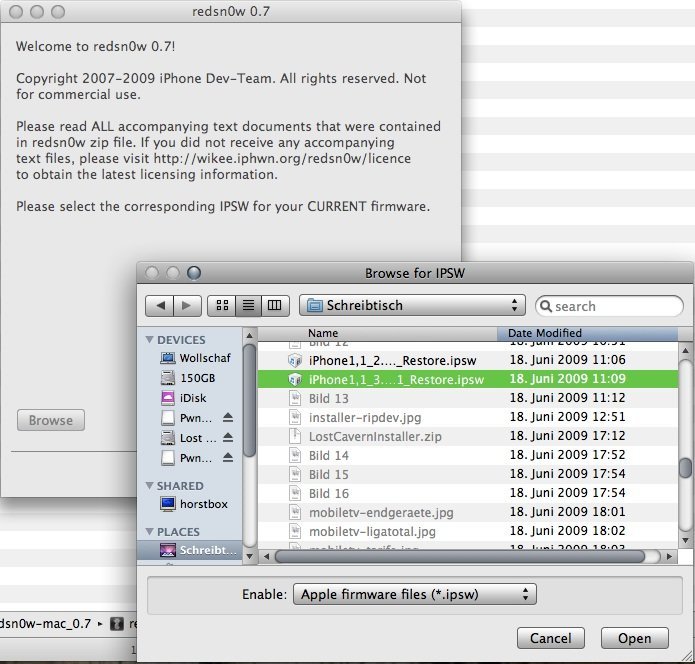
Task: Eject the first Pwn… volume
Action: [228, 417]
